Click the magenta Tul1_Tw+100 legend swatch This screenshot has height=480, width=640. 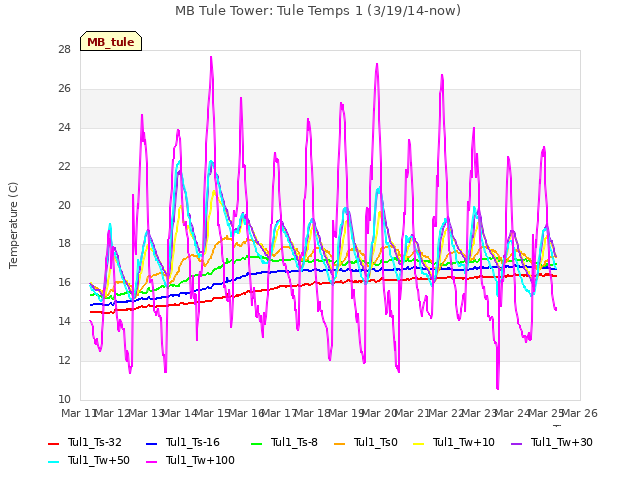(151, 461)
